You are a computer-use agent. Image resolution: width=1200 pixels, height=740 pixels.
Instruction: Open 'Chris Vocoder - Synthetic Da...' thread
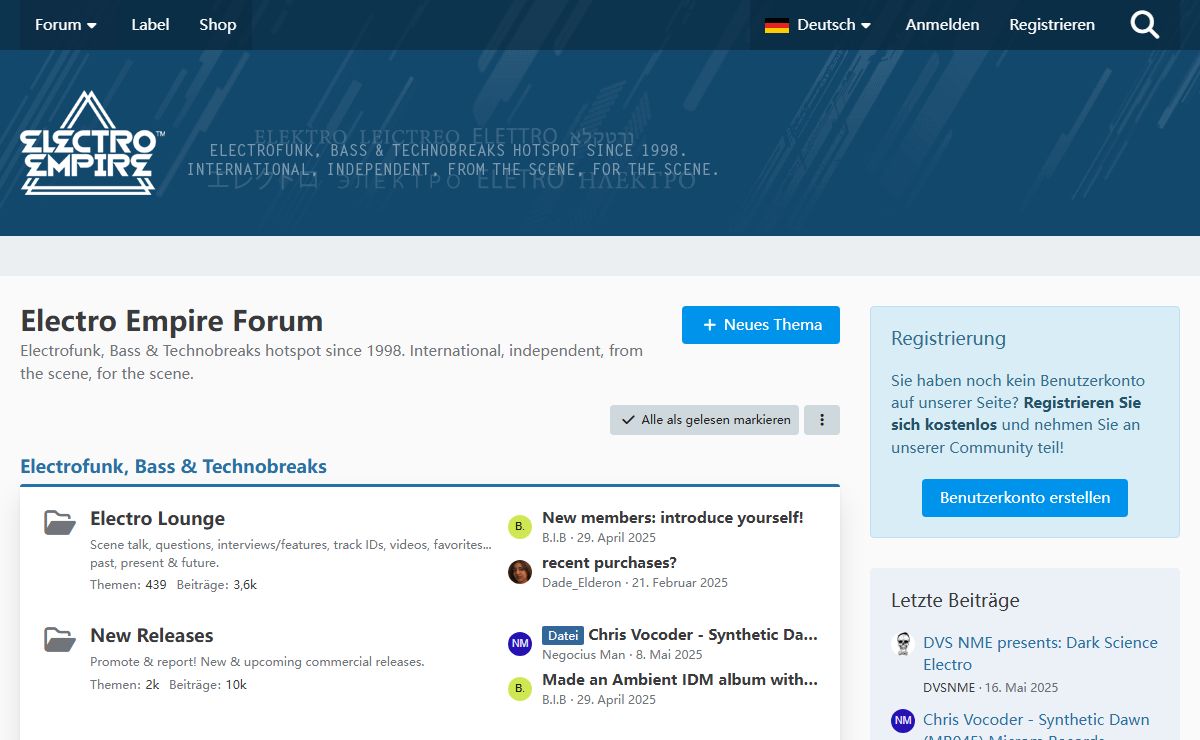[703, 634]
